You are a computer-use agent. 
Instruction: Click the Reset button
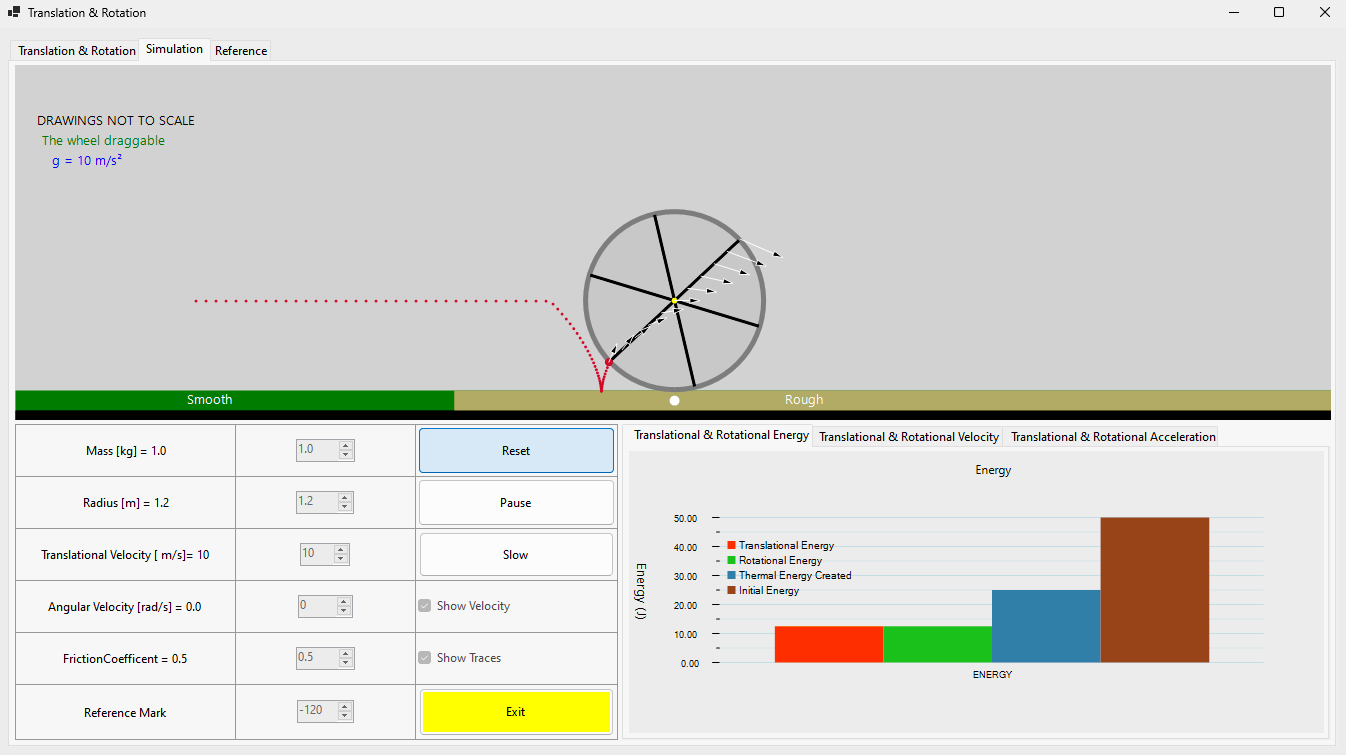point(516,451)
